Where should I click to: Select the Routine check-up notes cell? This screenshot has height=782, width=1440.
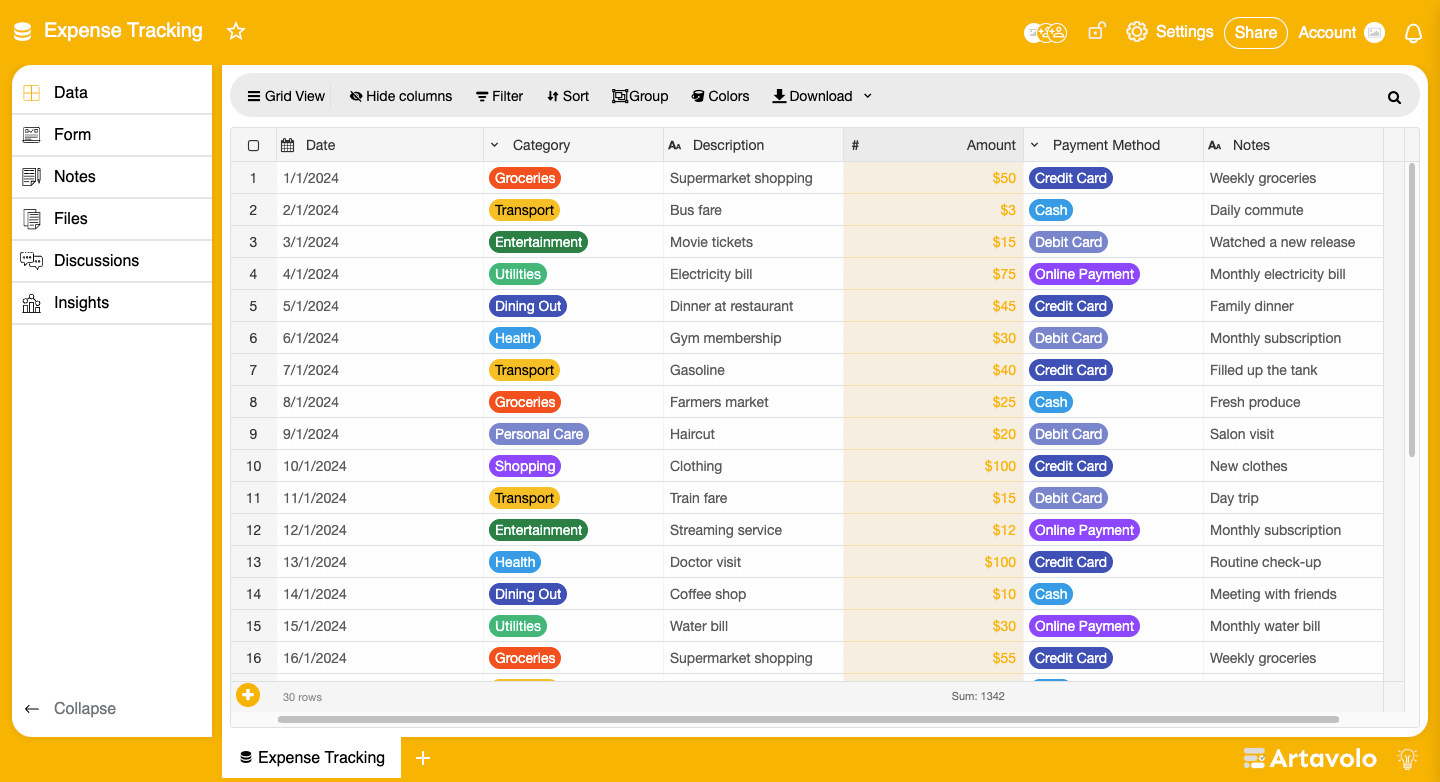coord(1293,562)
